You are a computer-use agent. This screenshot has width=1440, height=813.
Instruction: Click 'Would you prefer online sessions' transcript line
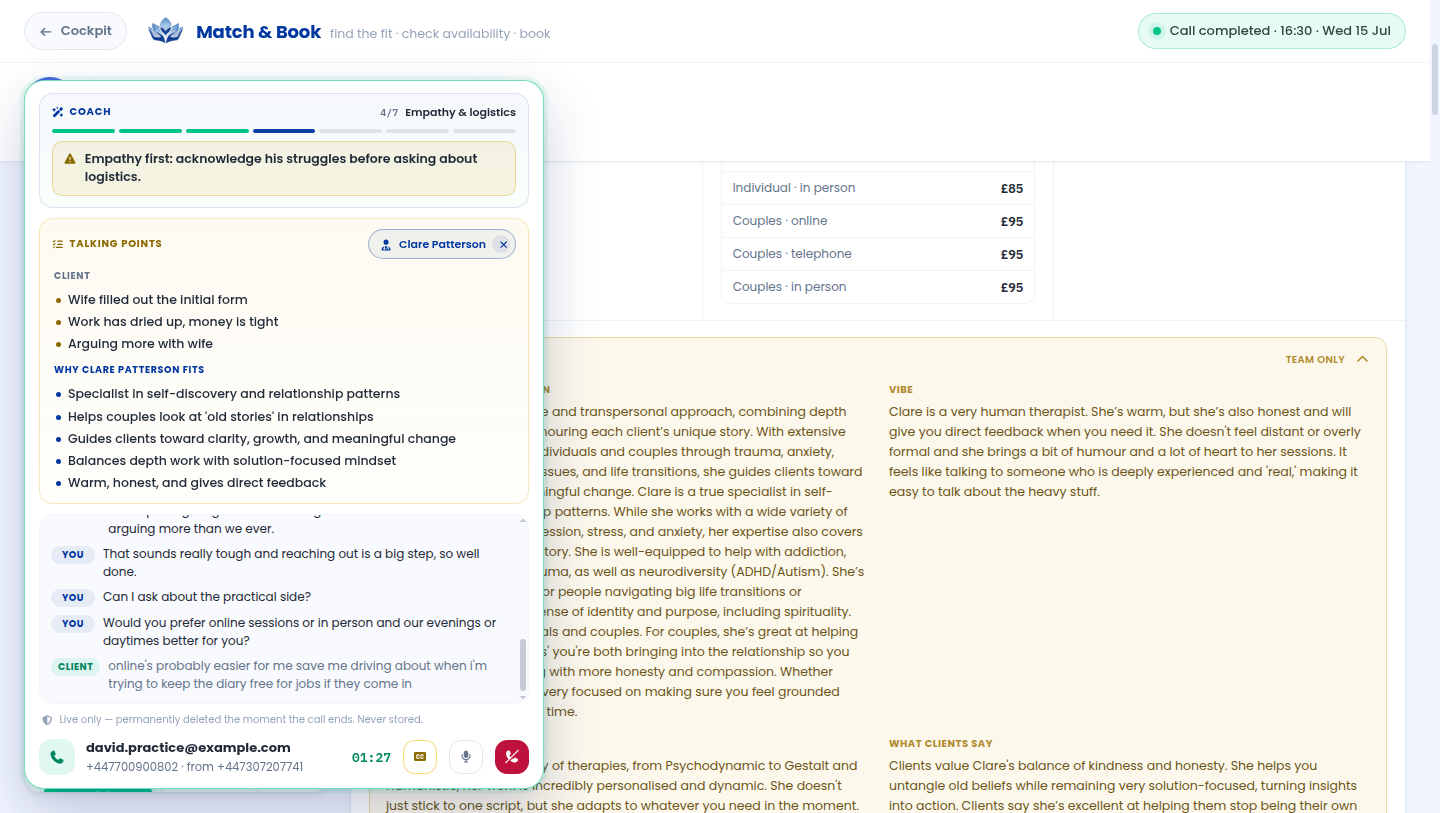299,632
